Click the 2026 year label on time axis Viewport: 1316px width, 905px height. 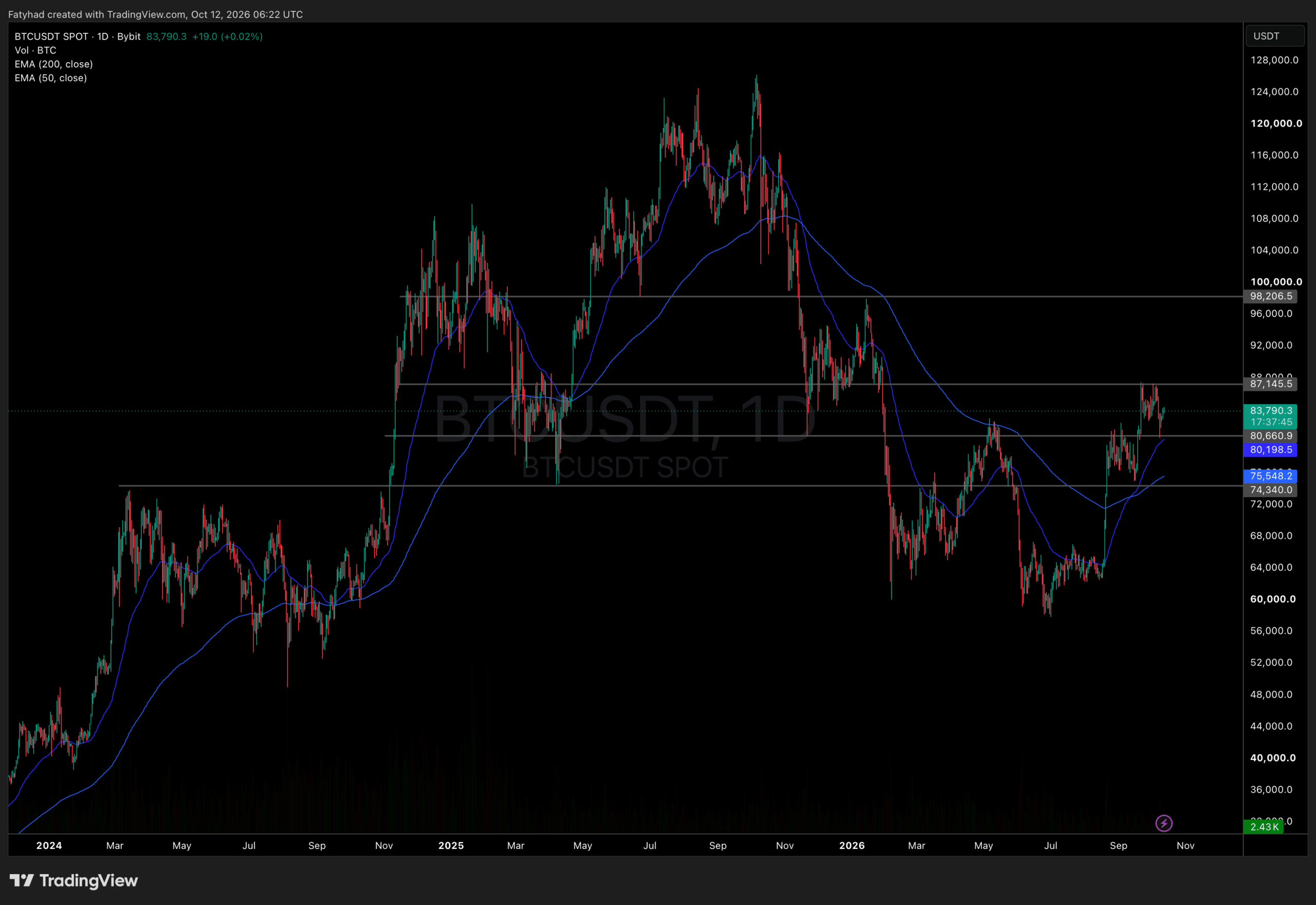point(852,845)
